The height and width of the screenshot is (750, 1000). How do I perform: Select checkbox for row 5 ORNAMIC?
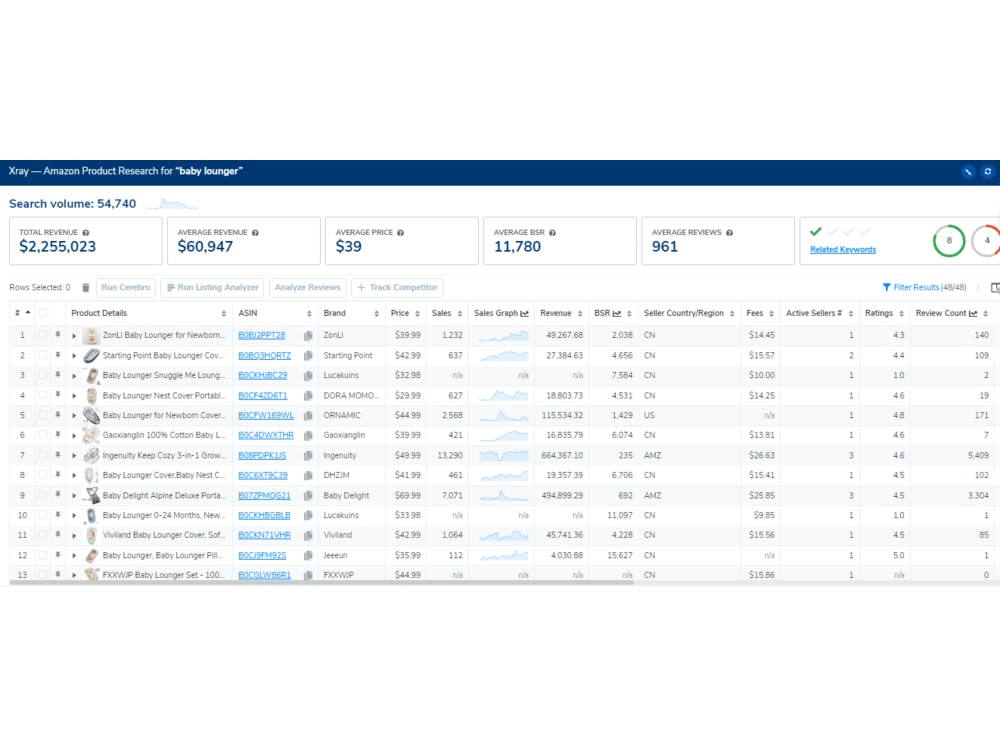click(43, 415)
